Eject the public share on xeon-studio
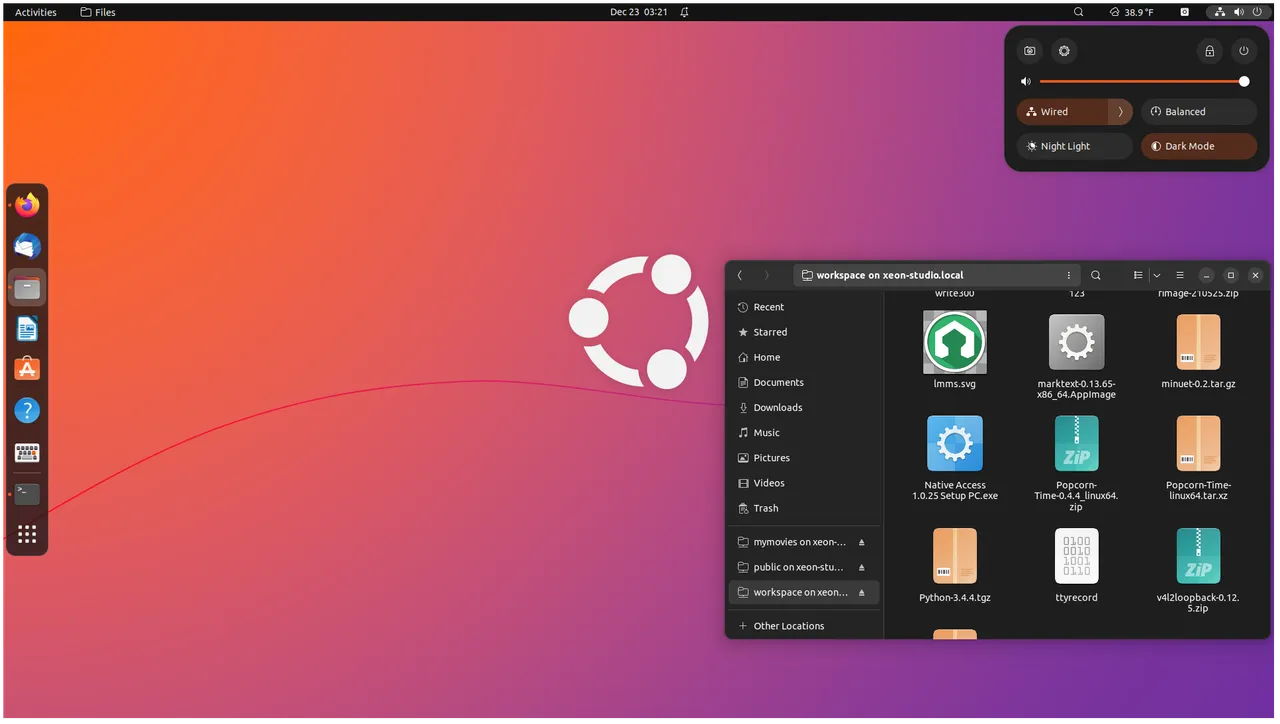The width and height of the screenshot is (1280, 724). point(861,567)
